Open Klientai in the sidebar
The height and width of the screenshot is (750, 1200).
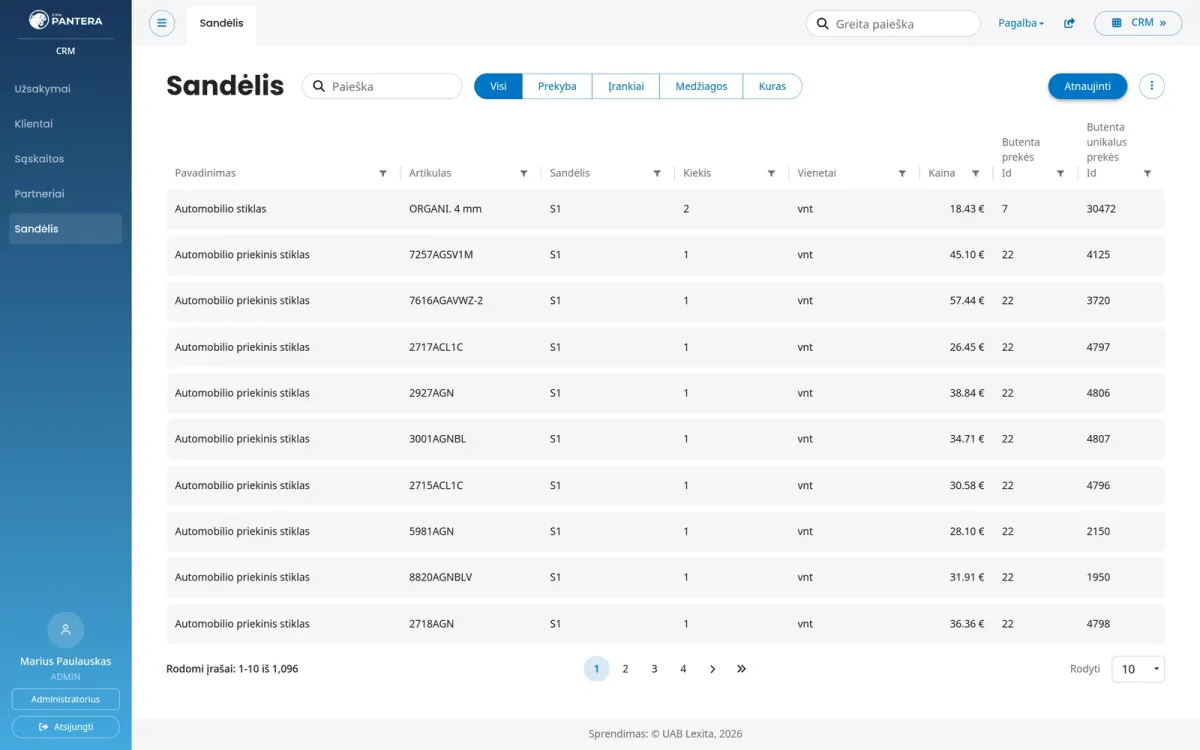(66, 124)
